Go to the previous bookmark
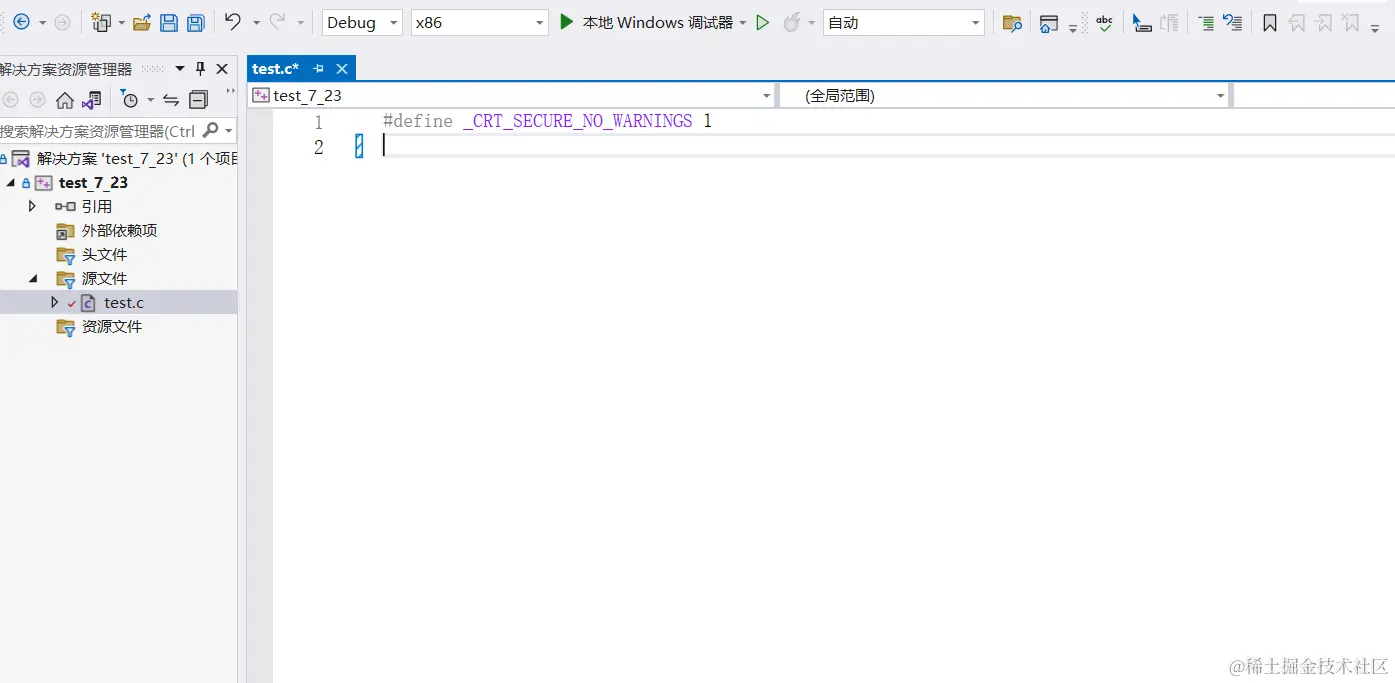This screenshot has width=1395, height=683. click(1297, 22)
